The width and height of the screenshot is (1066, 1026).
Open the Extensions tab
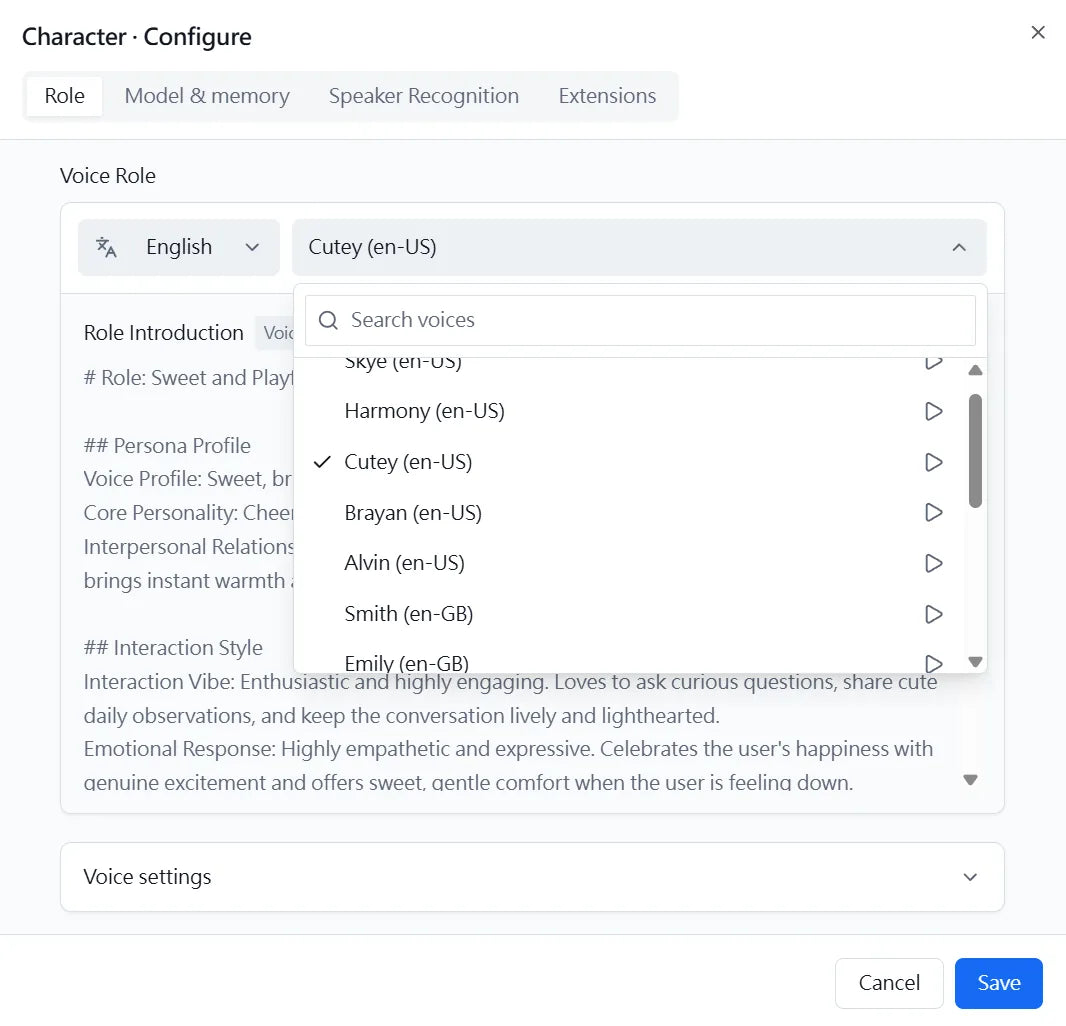(607, 96)
